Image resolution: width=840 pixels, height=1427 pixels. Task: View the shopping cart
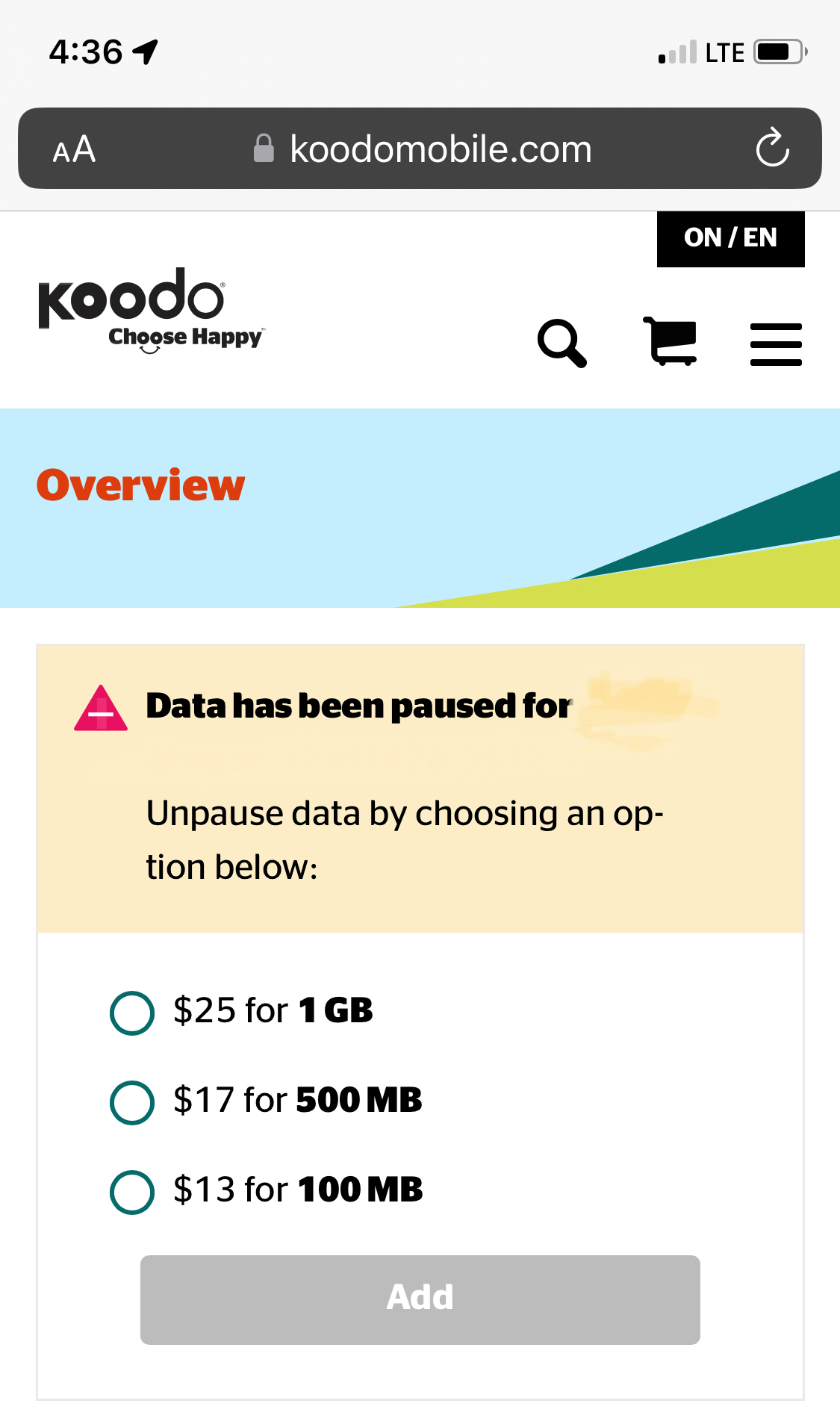[671, 341]
